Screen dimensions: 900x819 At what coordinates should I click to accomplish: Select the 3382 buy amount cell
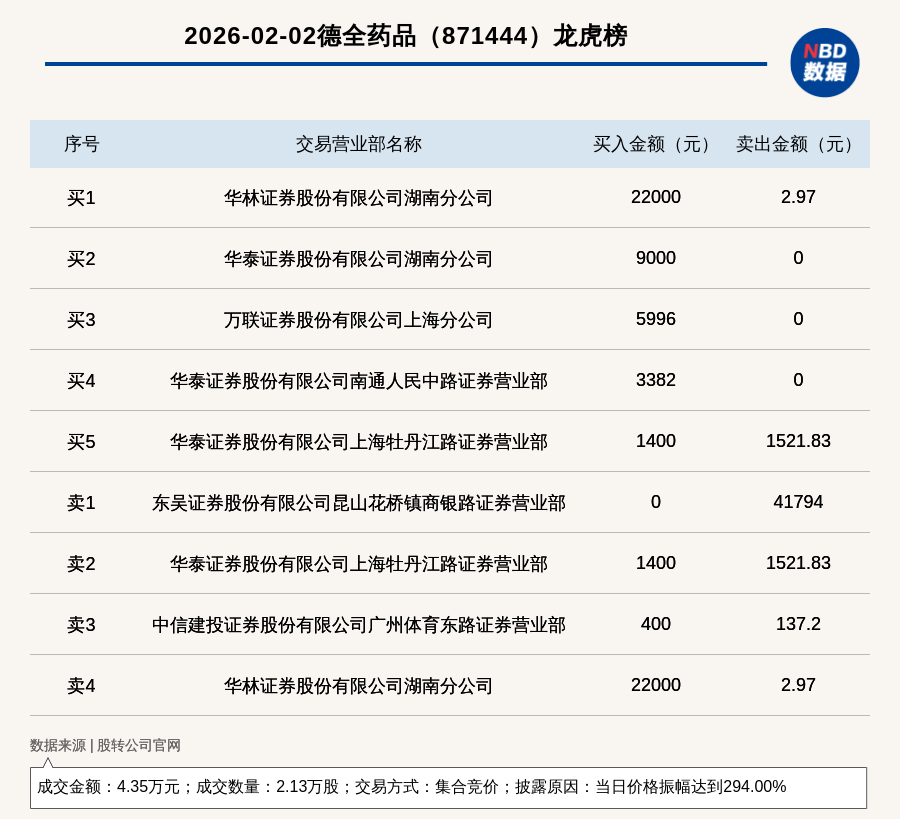[655, 380]
